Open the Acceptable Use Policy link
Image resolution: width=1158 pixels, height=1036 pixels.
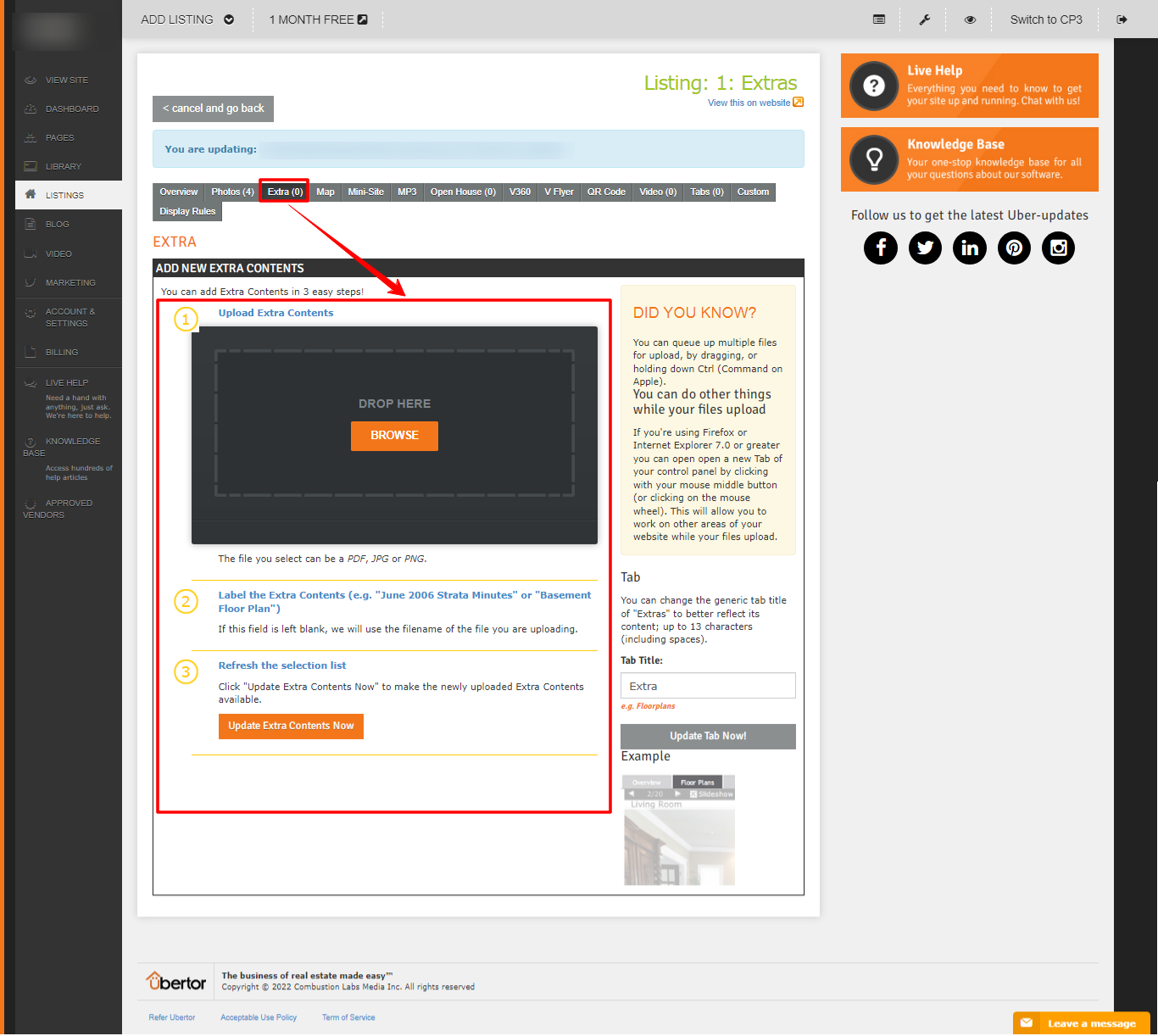tap(259, 1017)
